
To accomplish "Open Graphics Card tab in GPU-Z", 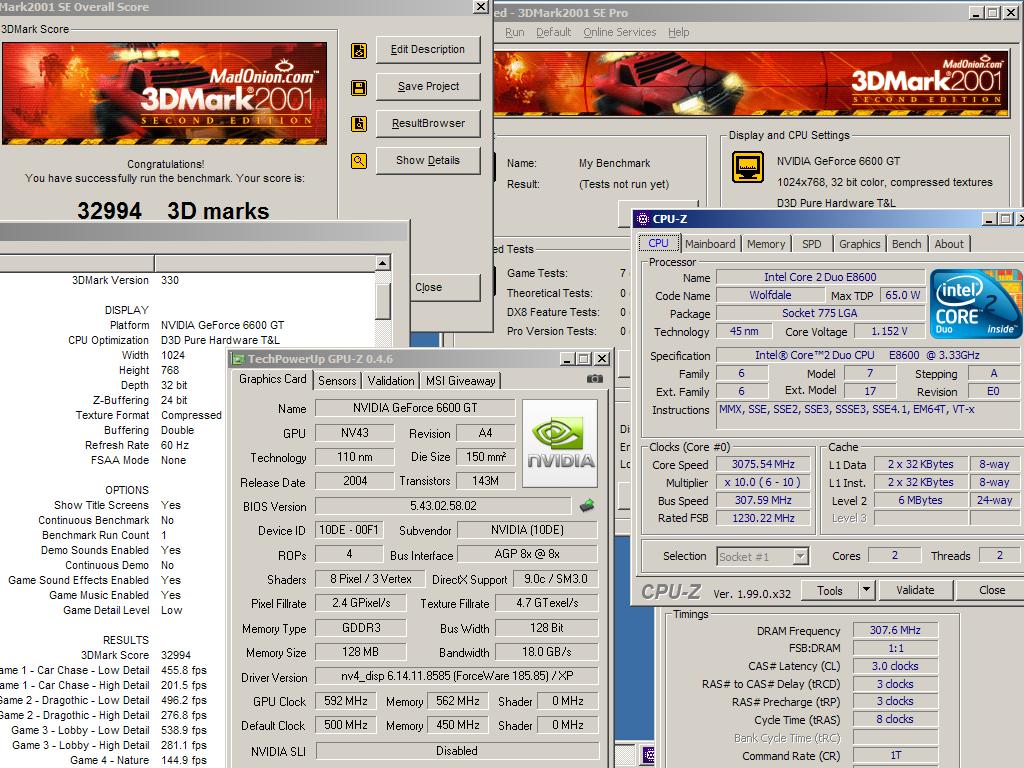I will click(x=272, y=379).
